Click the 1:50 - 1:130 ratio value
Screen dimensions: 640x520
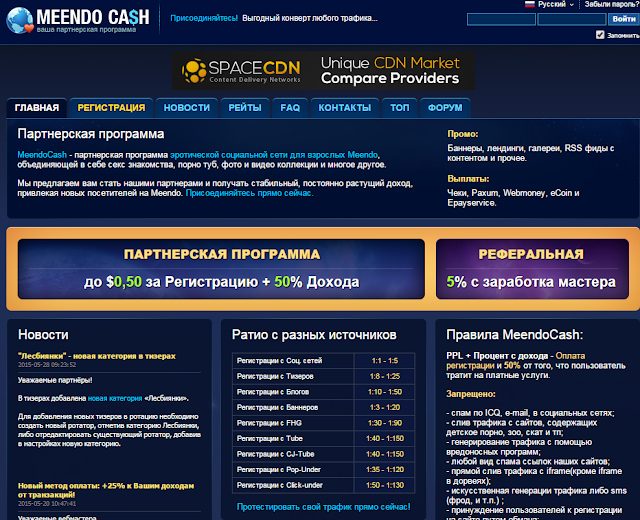(384, 485)
